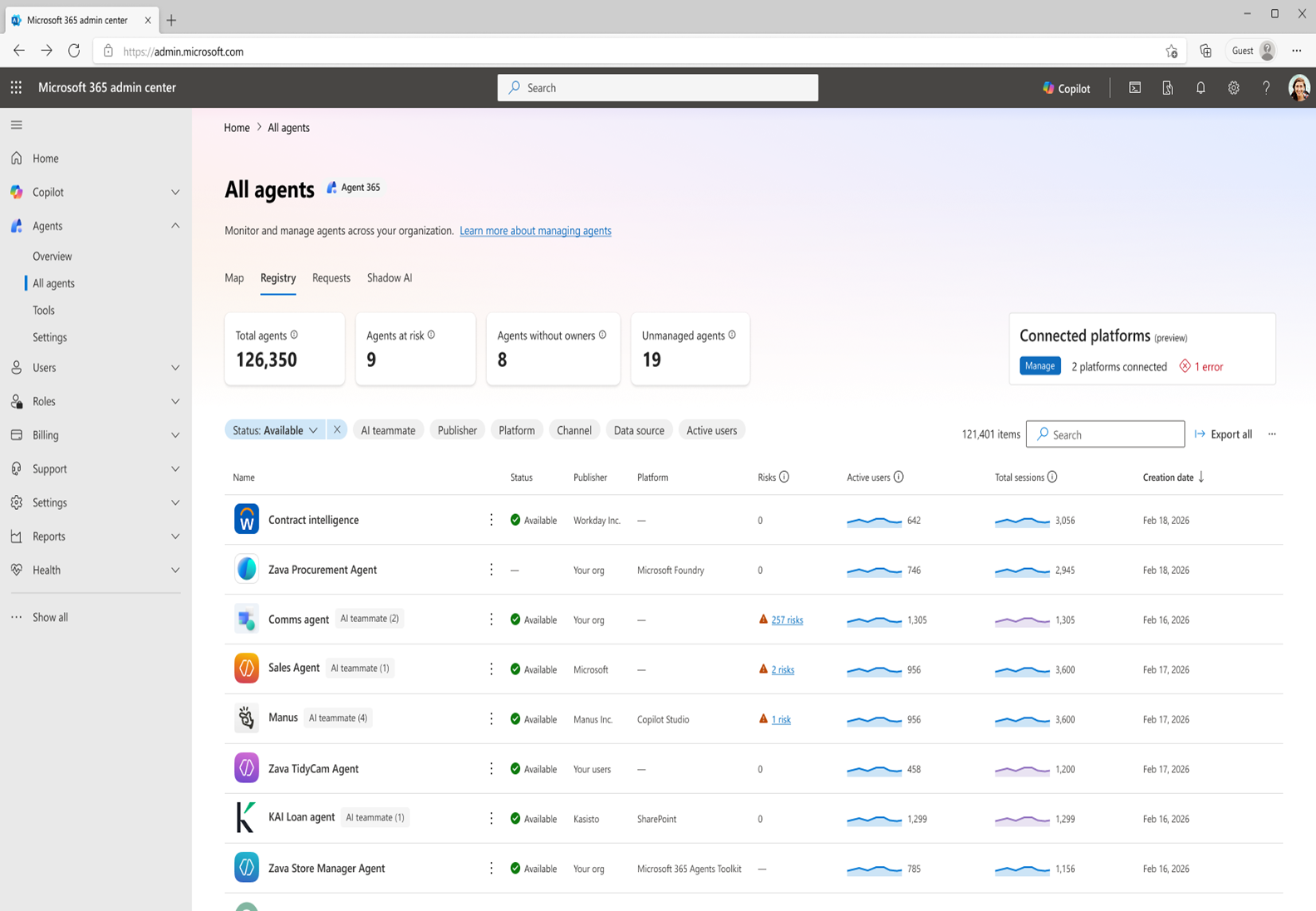Click the Zava Procurement Agent icon
1316x911 pixels.
(x=247, y=570)
